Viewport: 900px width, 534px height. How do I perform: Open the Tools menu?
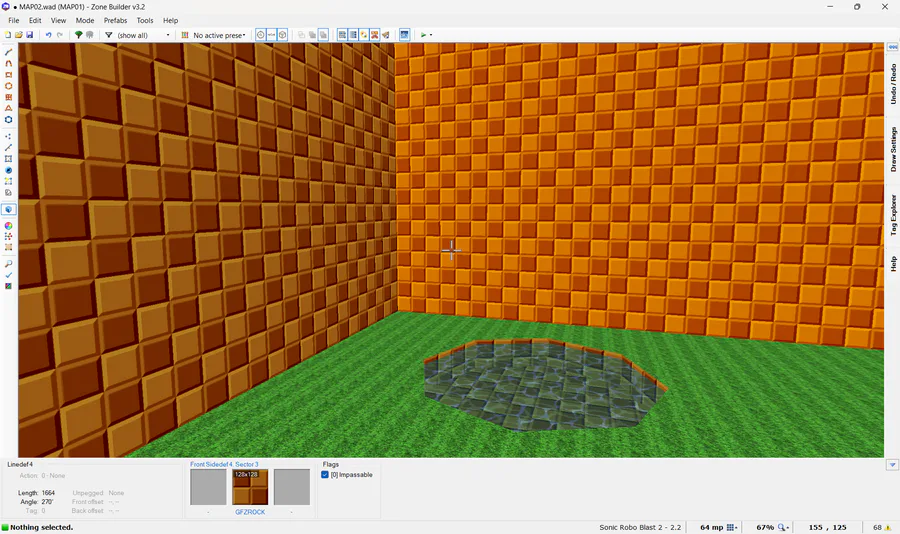coord(145,20)
